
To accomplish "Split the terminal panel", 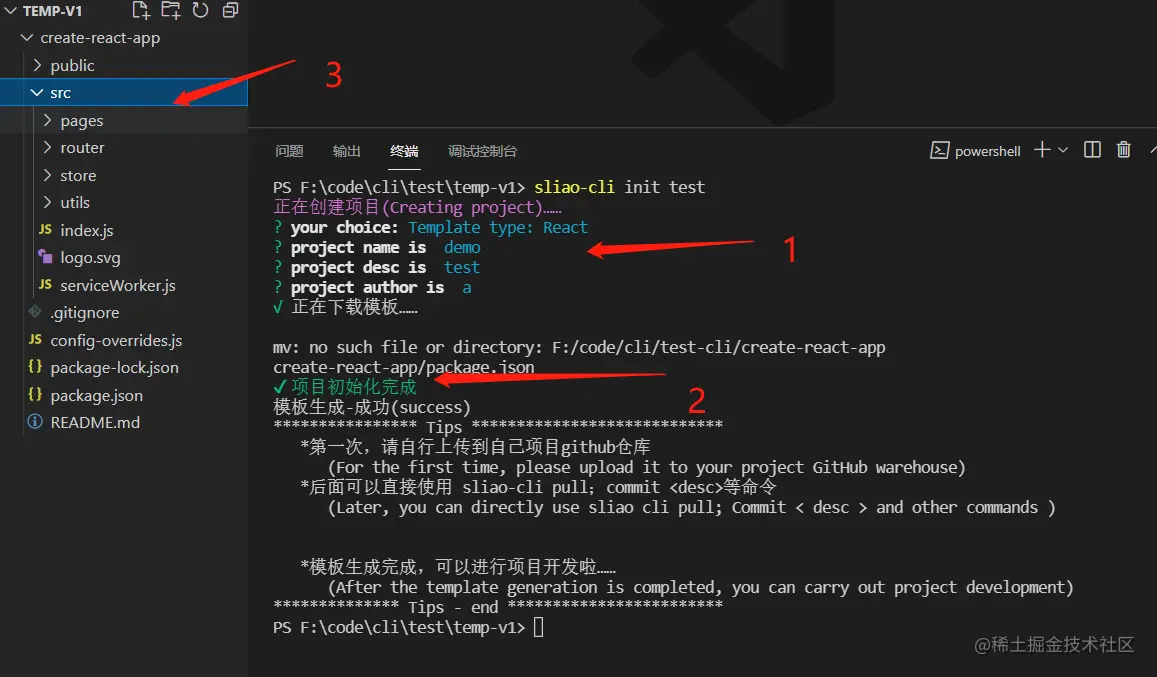I will 1092,150.
